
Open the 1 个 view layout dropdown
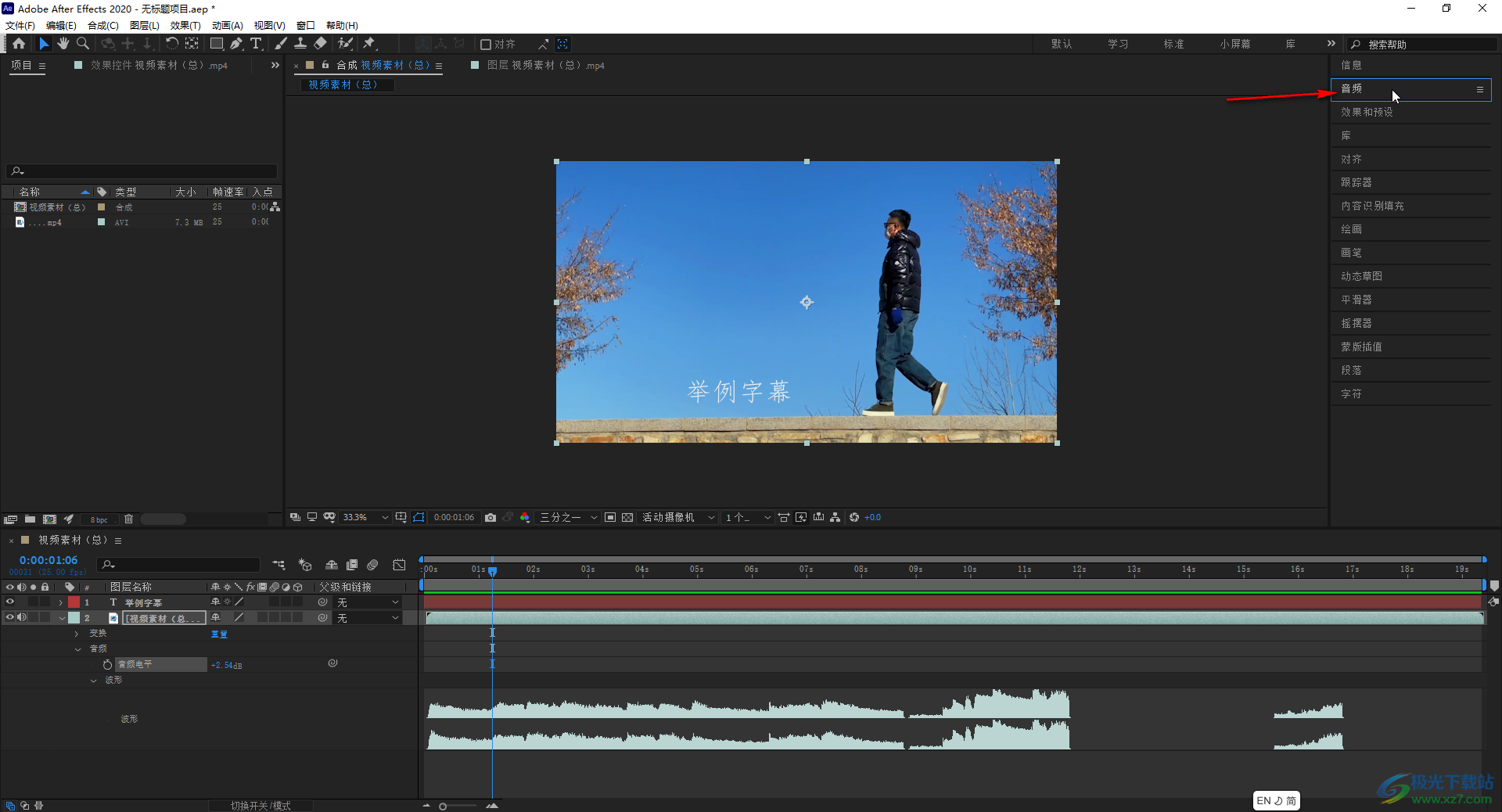click(x=748, y=518)
